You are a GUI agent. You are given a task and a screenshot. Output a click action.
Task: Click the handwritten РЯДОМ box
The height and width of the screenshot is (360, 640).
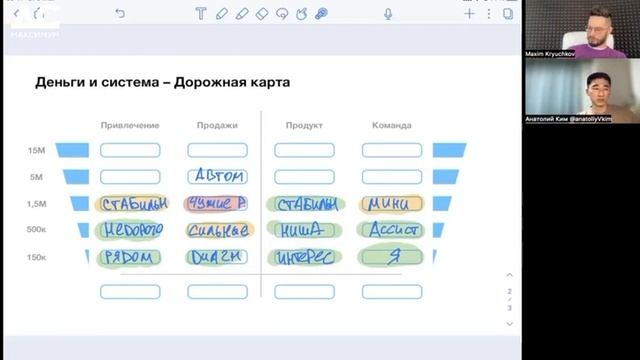coord(129,257)
